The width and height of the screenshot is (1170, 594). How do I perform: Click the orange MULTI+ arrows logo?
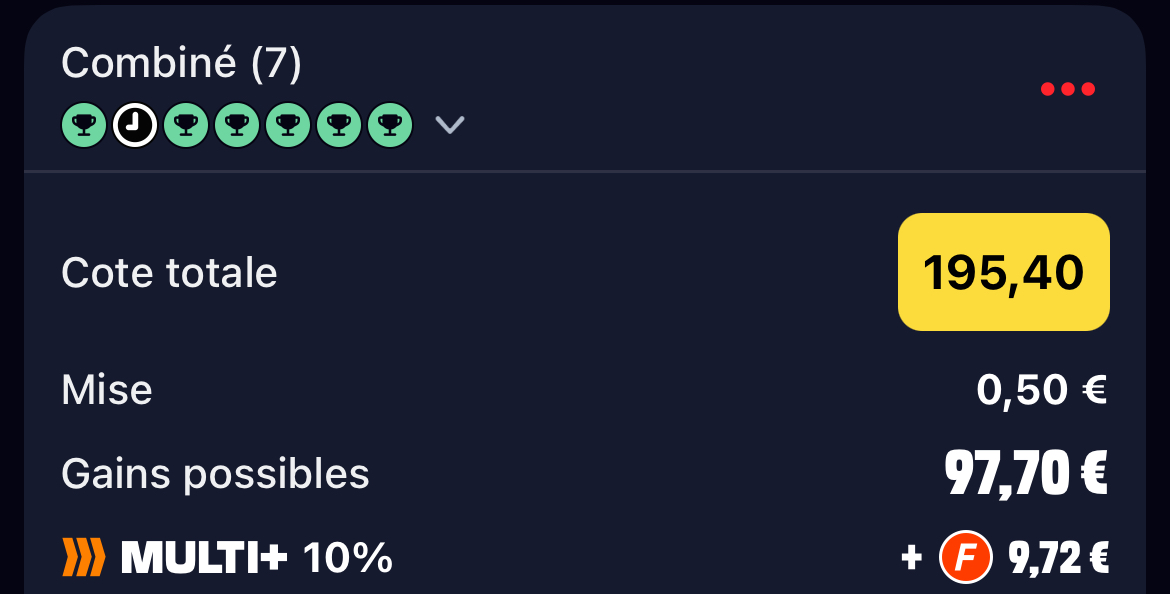click(x=84, y=557)
